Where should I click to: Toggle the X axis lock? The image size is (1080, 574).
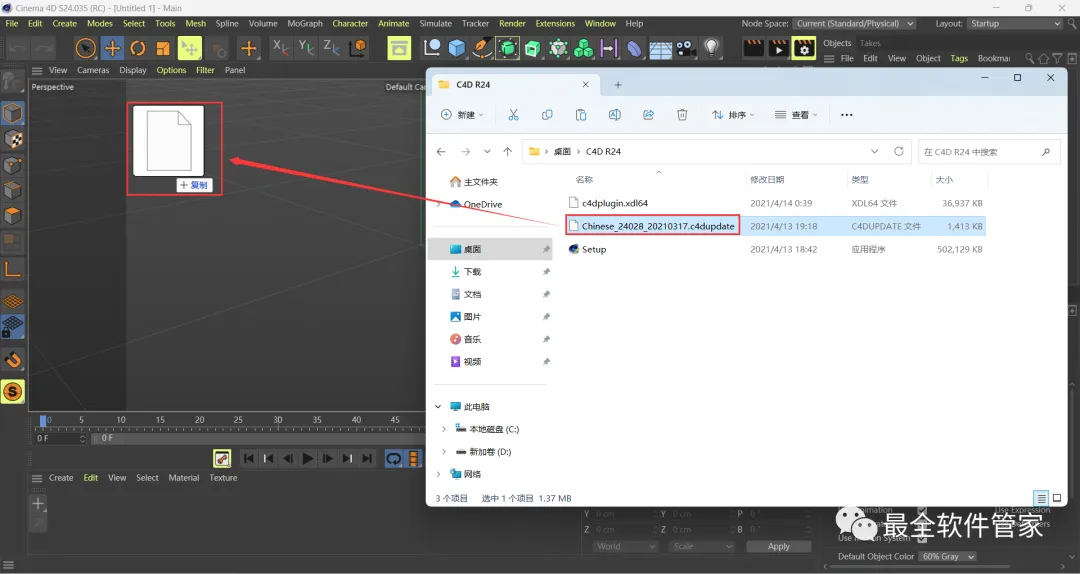(x=280, y=48)
